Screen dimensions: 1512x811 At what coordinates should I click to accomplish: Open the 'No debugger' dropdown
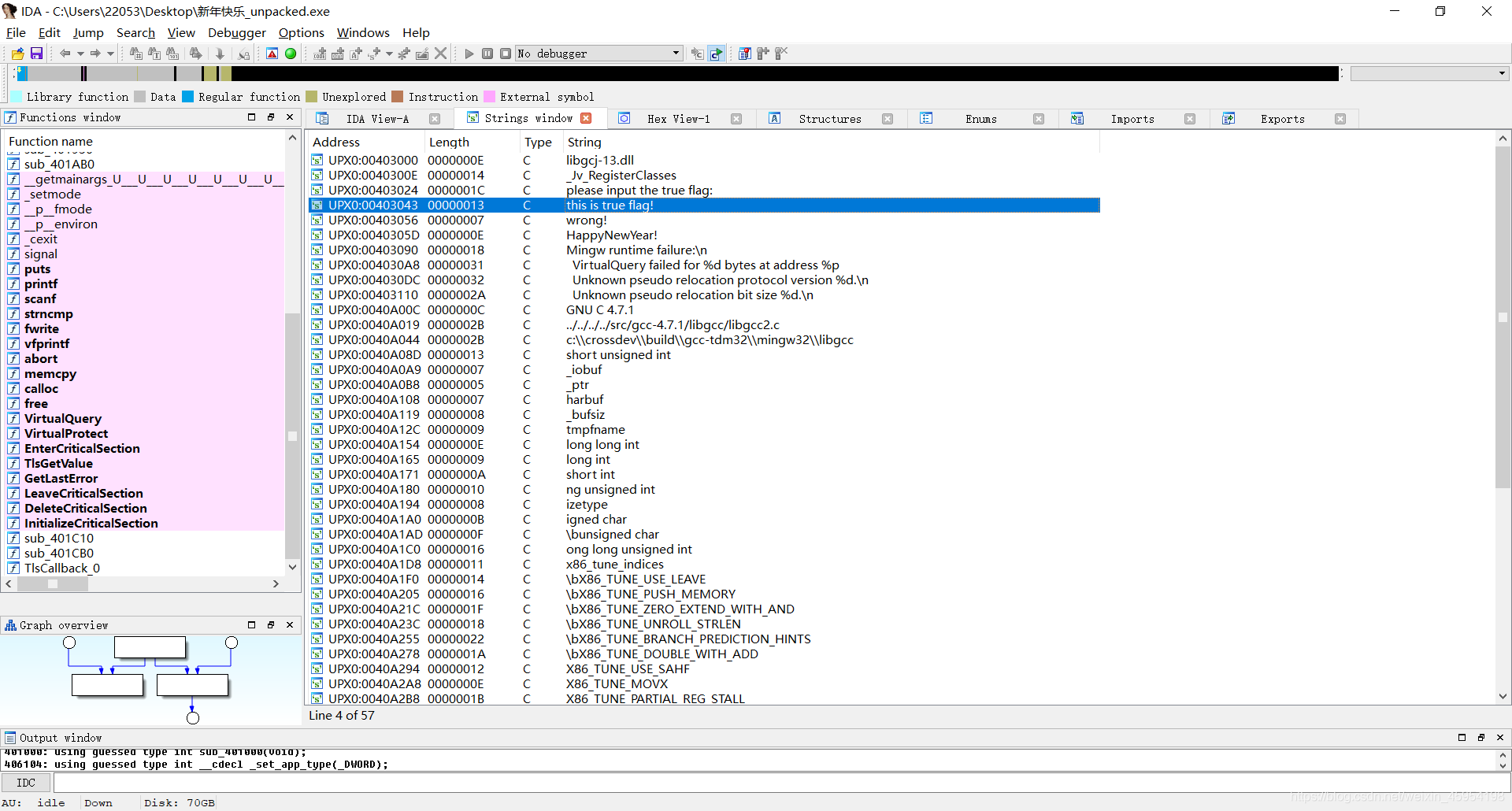(676, 54)
